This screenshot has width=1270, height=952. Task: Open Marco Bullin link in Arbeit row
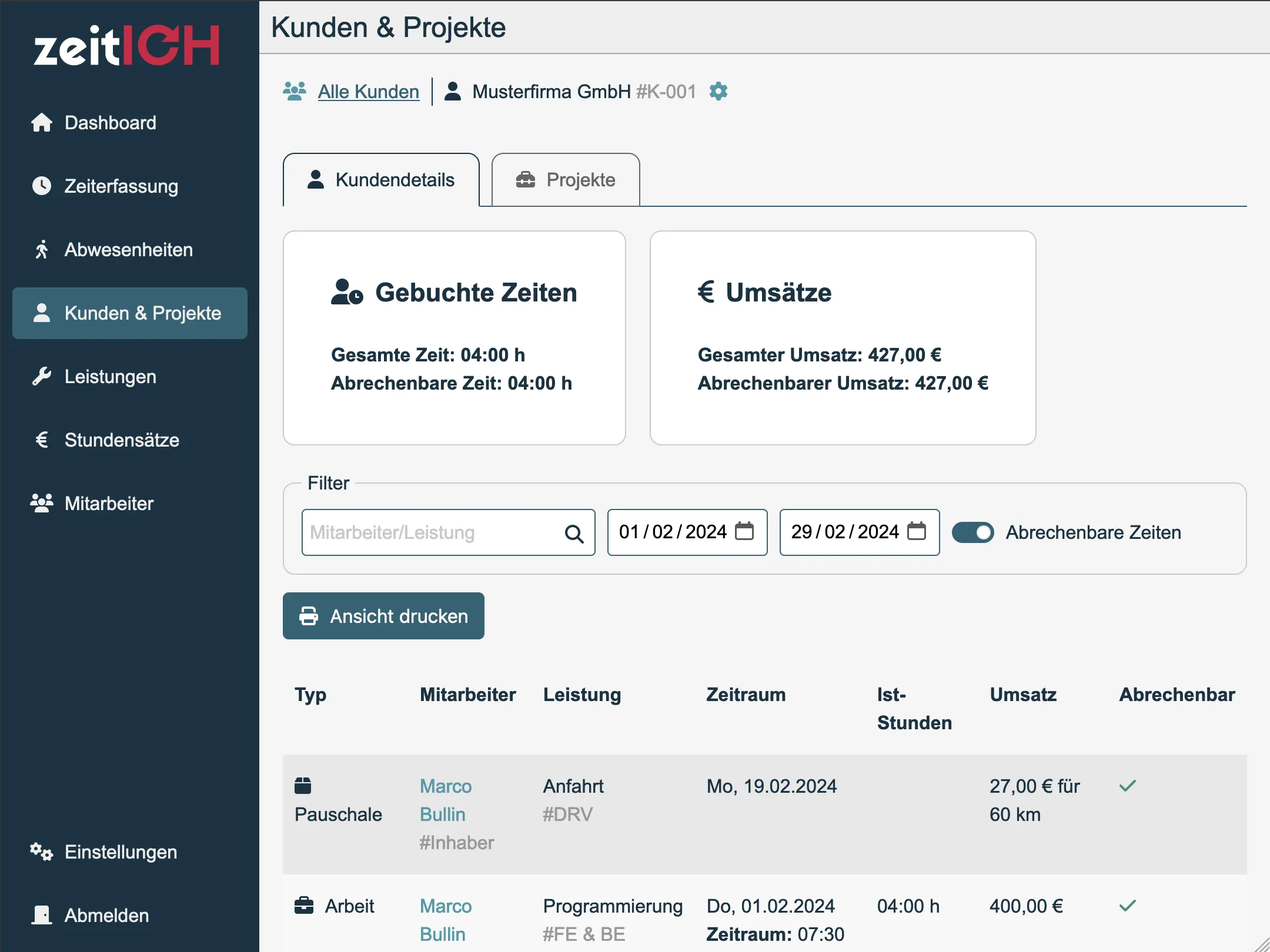tap(446, 920)
